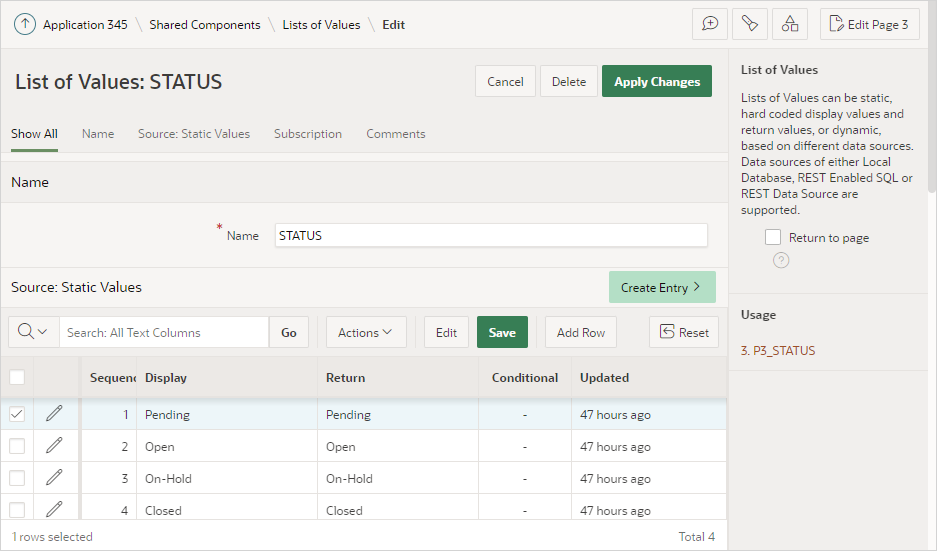Screen dimensions: 937x551
Task: Open the shared components shapes icon
Action: pyautogui.click(x=790, y=24)
